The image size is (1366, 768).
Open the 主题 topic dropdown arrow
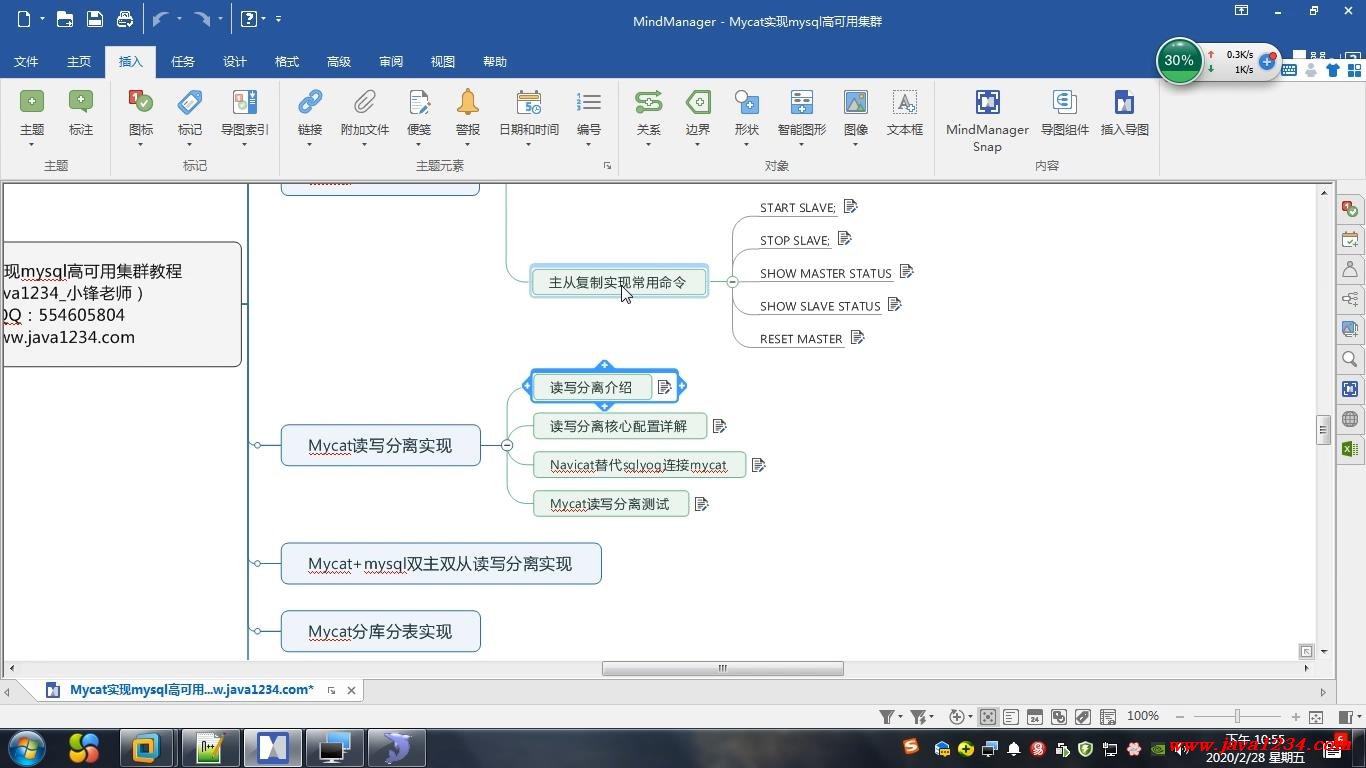click(32, 145)
